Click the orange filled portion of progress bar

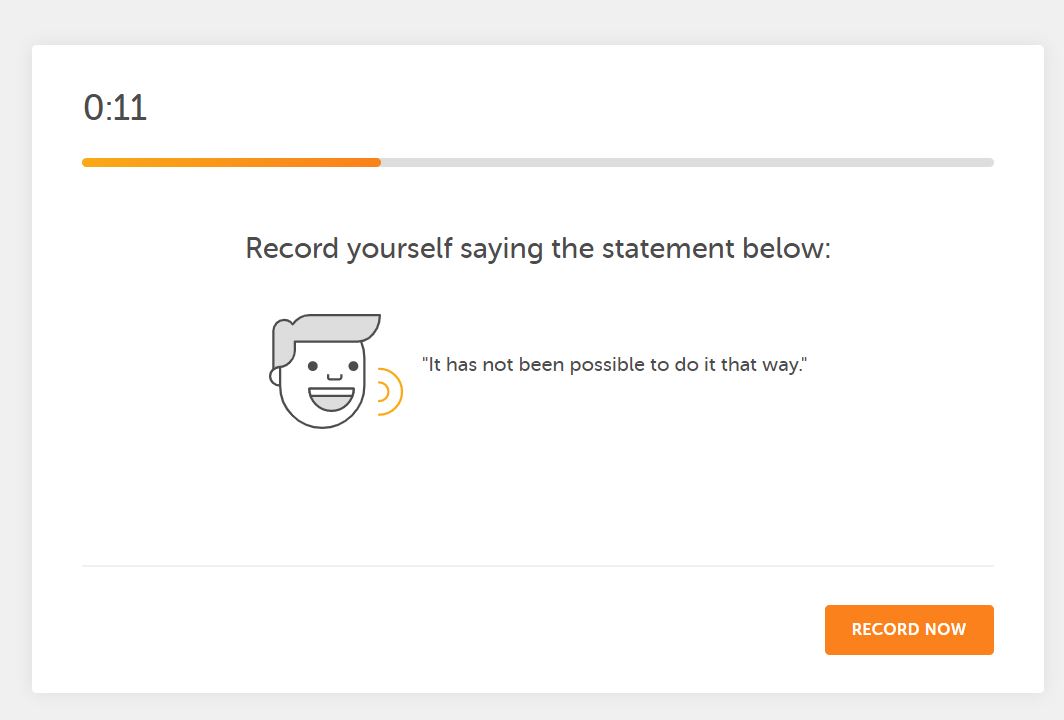tap(230, 162)
